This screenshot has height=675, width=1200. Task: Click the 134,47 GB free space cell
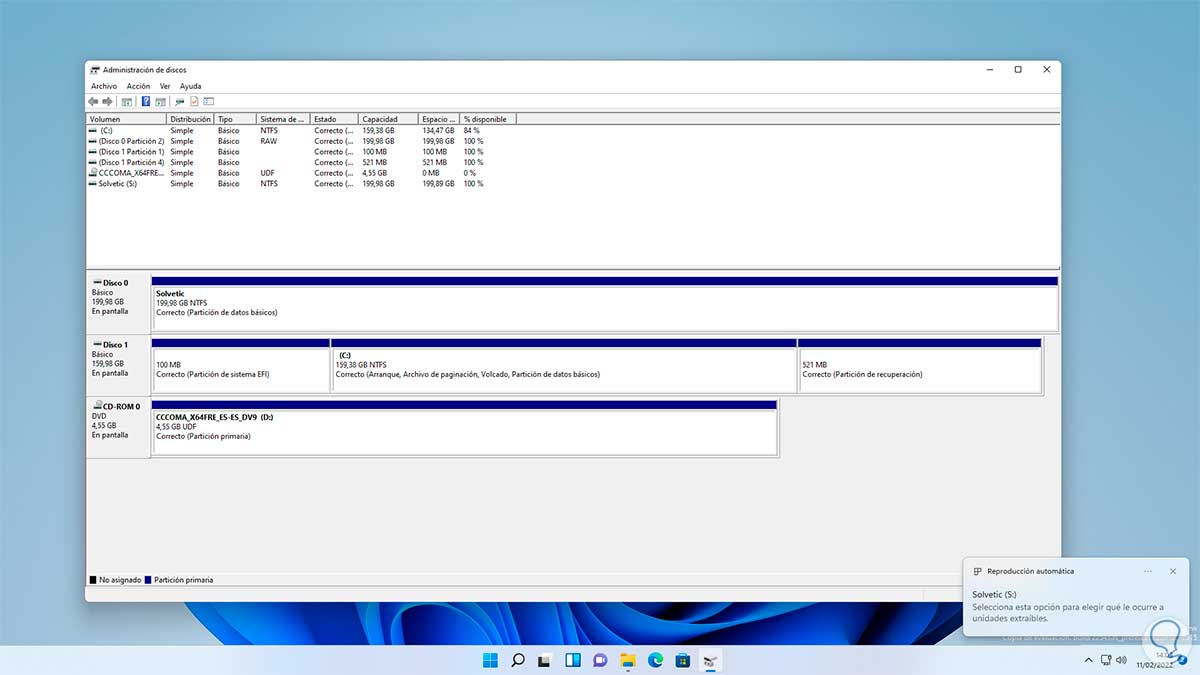click(x=438, y=130)
